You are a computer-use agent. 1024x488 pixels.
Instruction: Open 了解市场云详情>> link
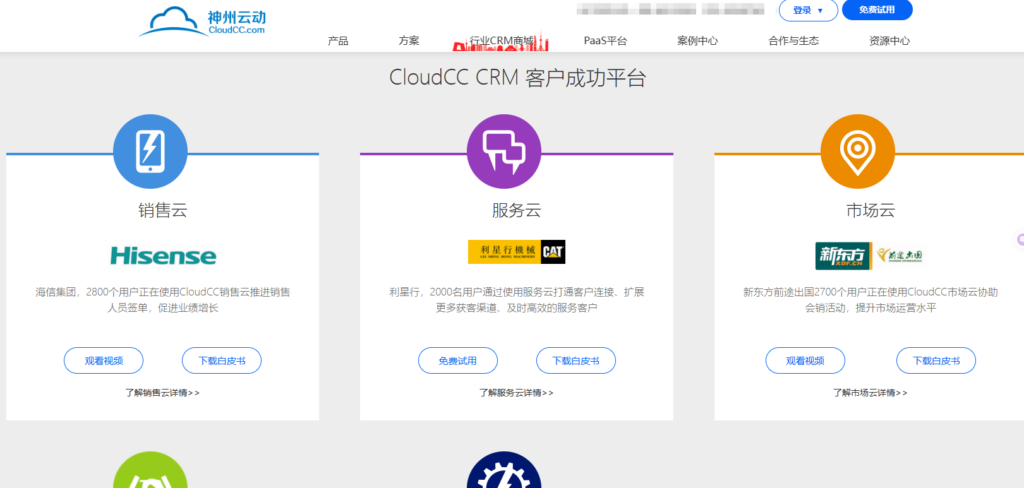coord(871,393)
